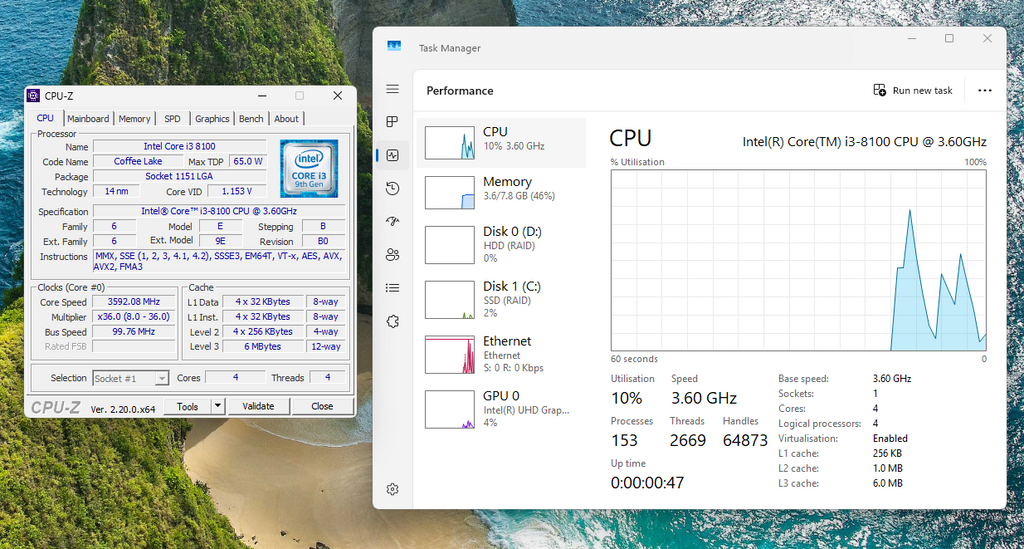This screenshot has width=1024, height=549.
Task: Switch to Bench tab in CPU-Z
Action: (x=251, y=119)
